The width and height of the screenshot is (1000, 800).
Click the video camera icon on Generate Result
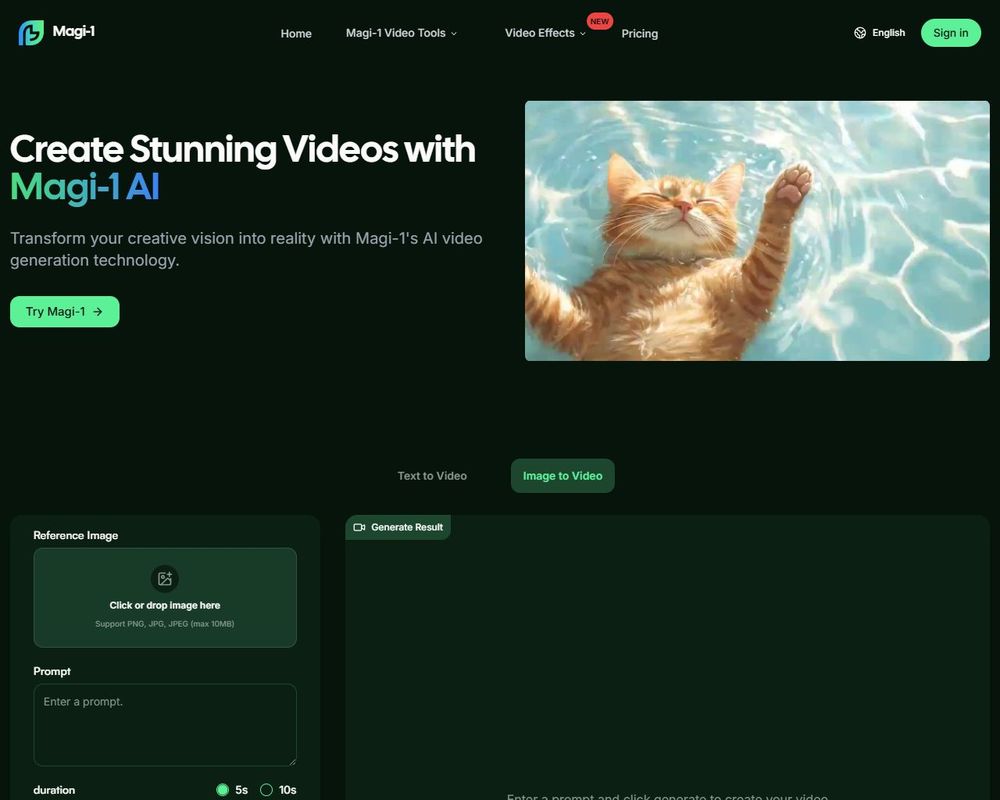360,527
